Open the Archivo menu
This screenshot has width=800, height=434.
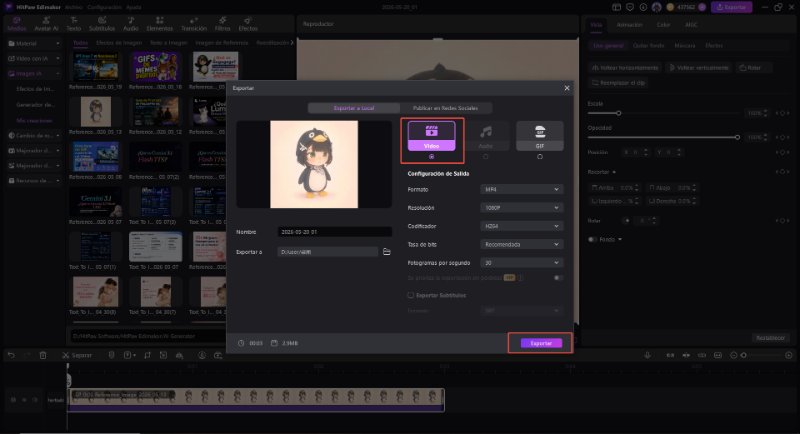click(73, 7)
